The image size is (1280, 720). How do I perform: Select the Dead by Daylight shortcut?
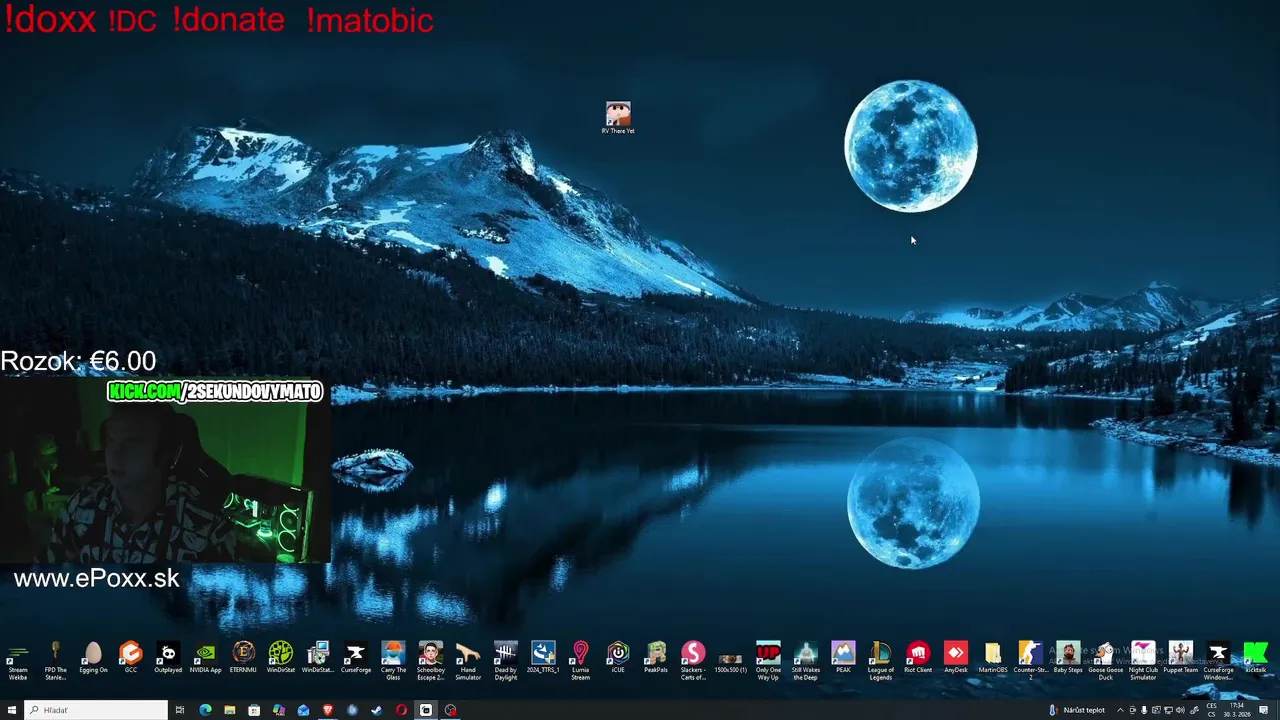point(506,661)
